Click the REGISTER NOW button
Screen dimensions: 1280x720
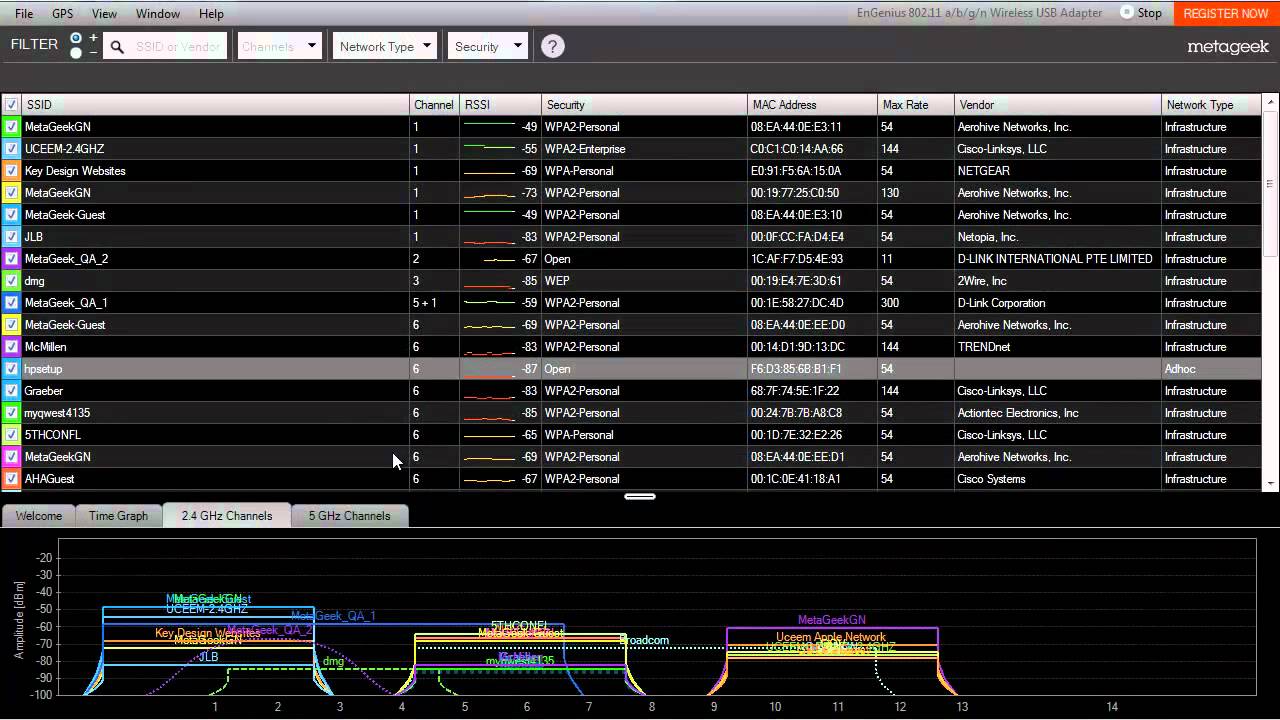1225,13
